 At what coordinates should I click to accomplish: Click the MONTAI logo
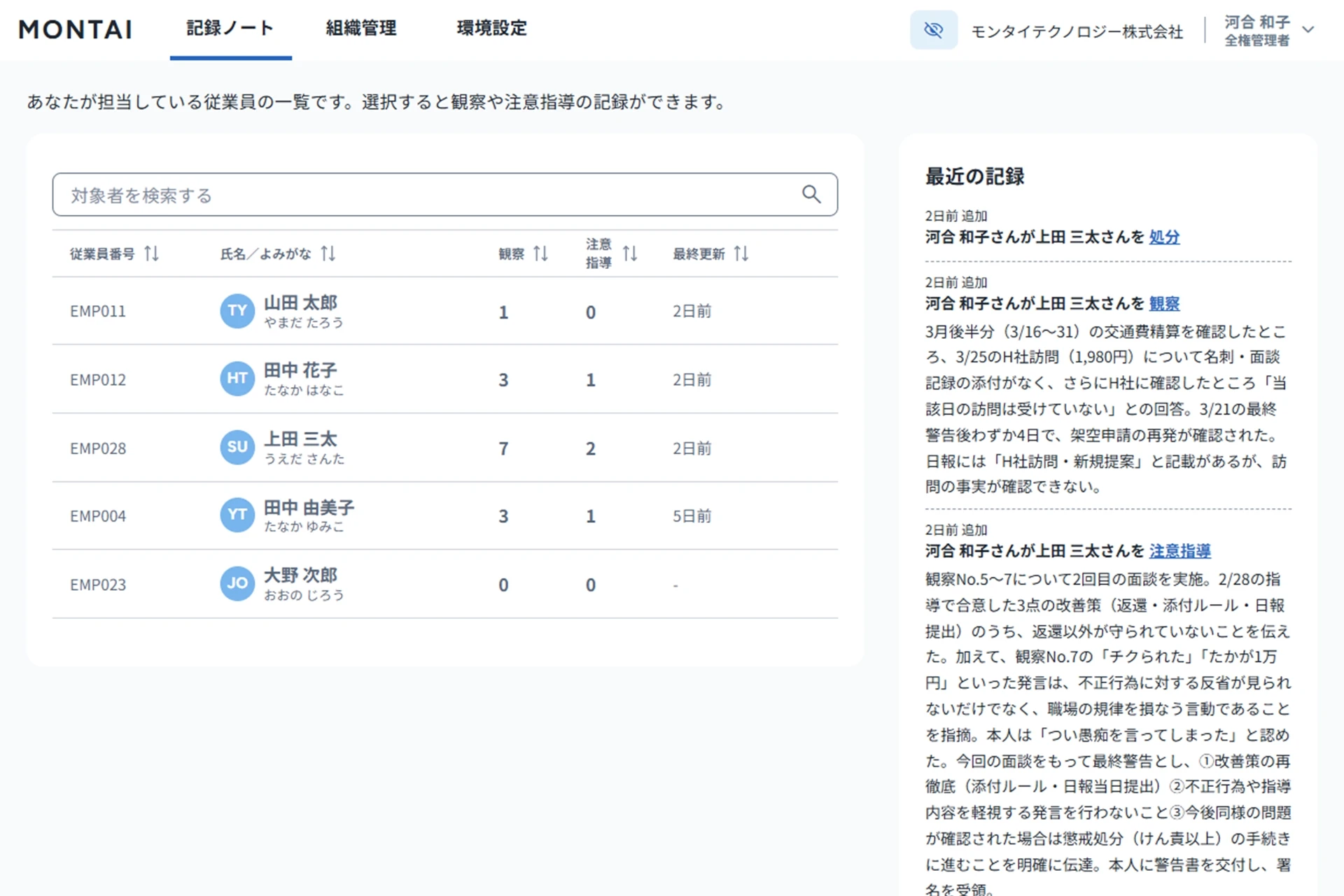tap(75, 29)
